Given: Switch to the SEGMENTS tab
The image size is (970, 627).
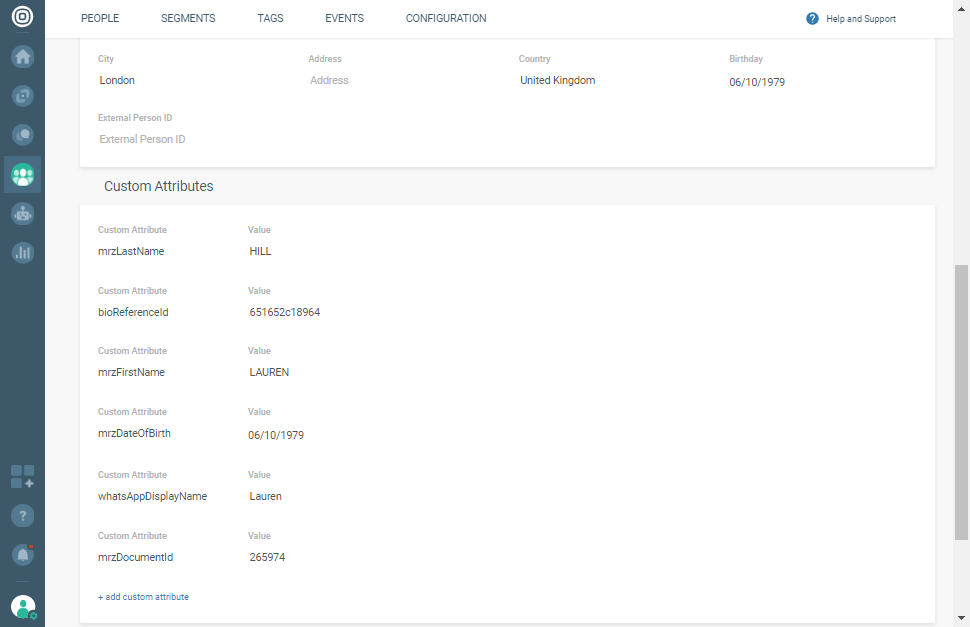Looking at the screenshot, I should [x=188, y=19].
